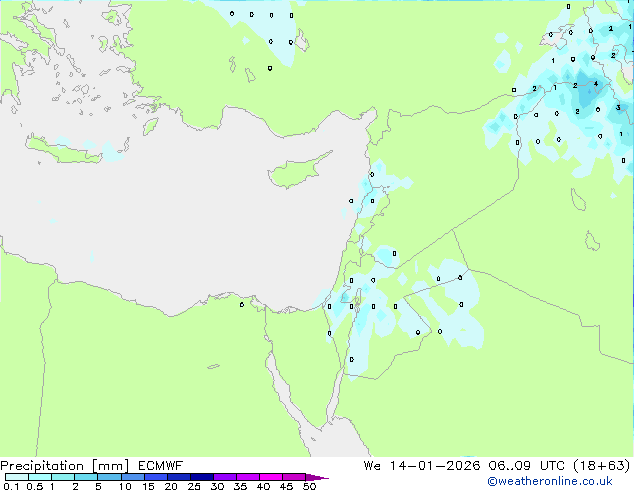Select the legend scale label "35"
This screenshot has width=634, height=490.
click(240, 486)
